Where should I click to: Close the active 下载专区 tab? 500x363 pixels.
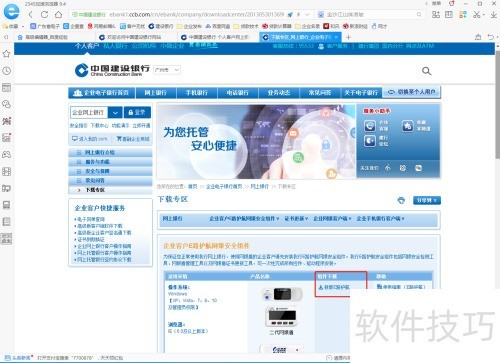coord(336,37)
